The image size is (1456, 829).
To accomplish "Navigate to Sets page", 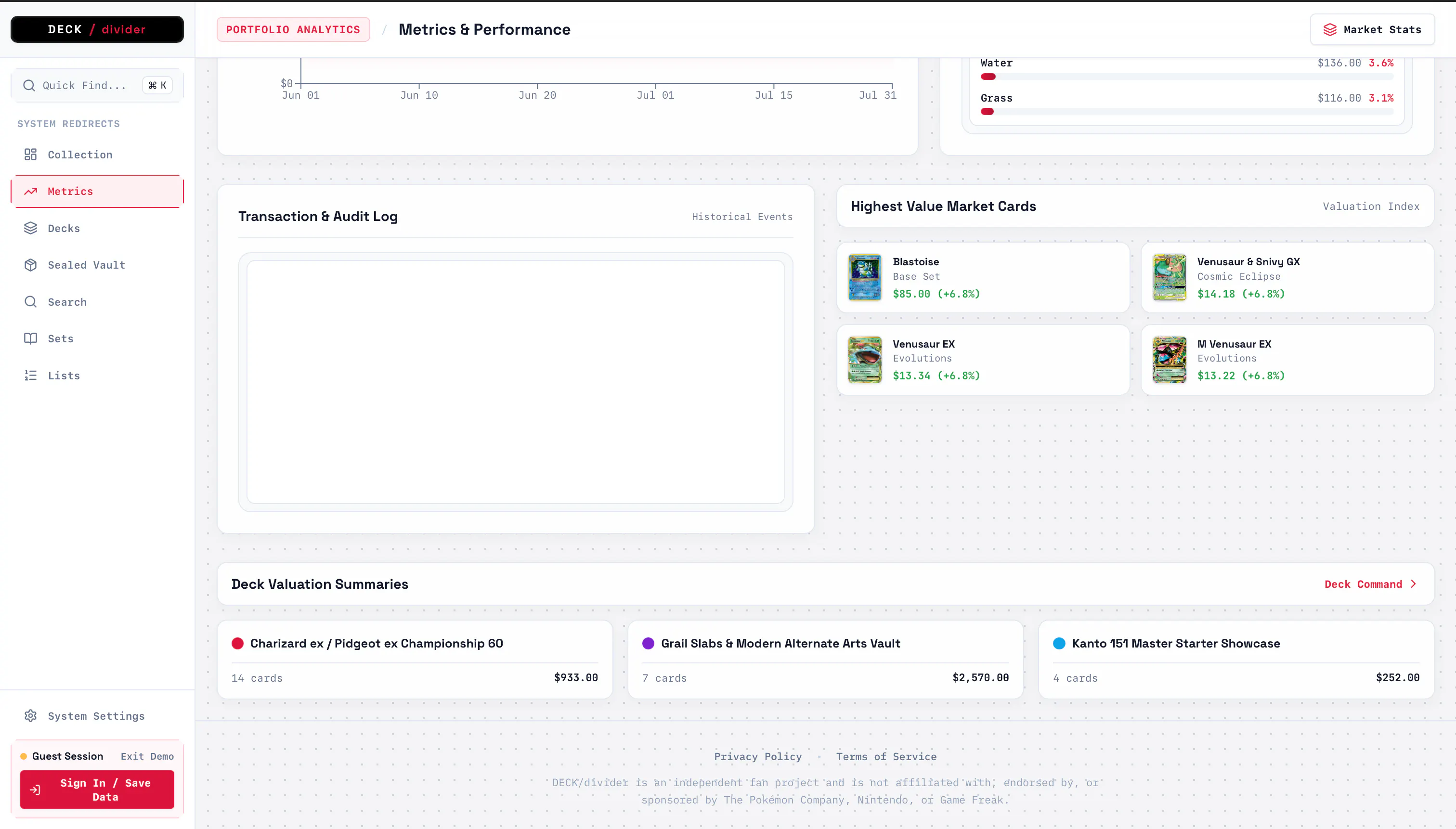I will (97, 338).
